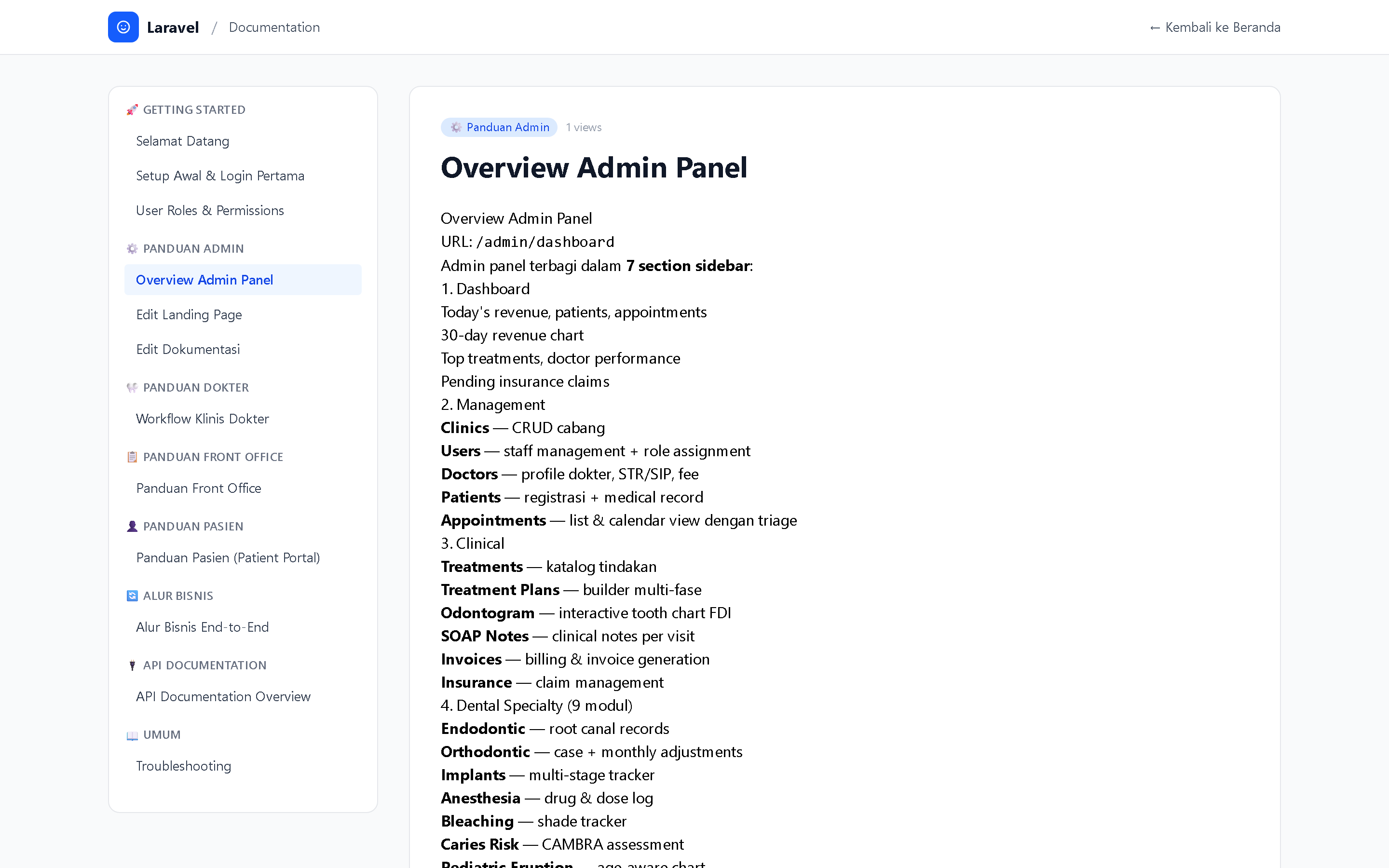Open Edit Landing Page guide
This screenshot has height=868, width=1389.
pyautogui.click(x=243, y=314)
